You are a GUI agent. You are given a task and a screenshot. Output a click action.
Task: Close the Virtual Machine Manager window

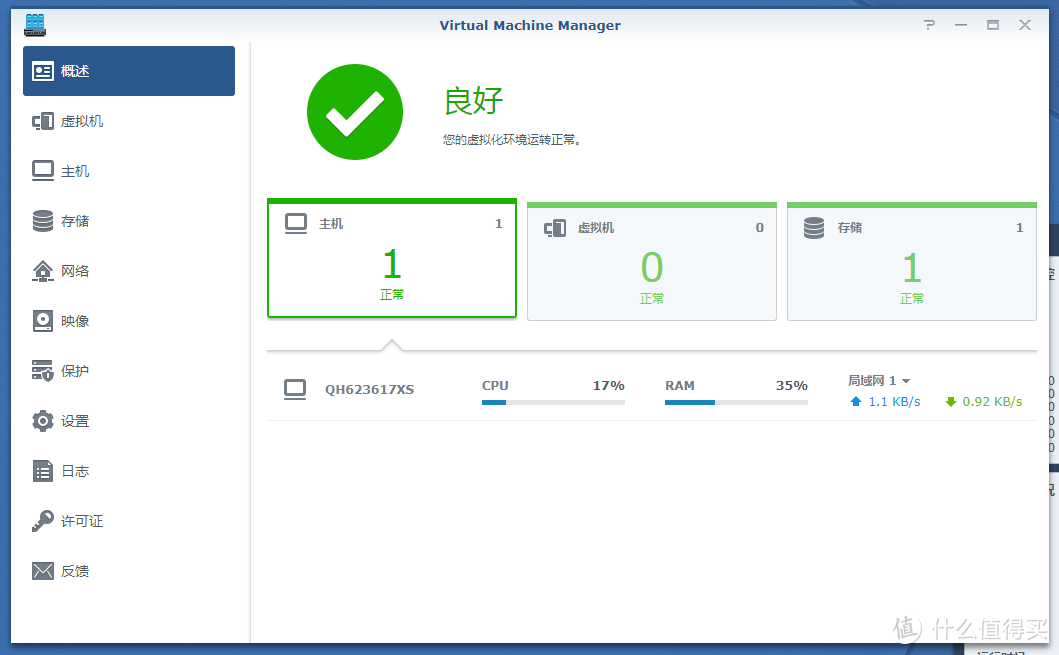coord(1025,25)
